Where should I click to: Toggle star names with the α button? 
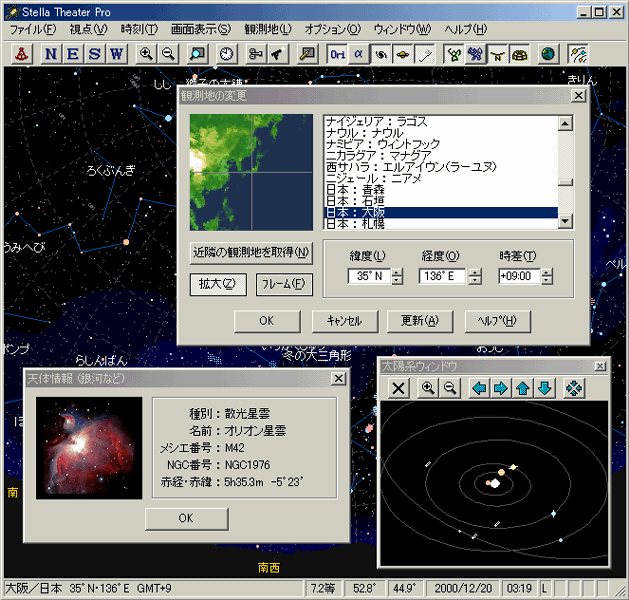(x=359, y=54)
